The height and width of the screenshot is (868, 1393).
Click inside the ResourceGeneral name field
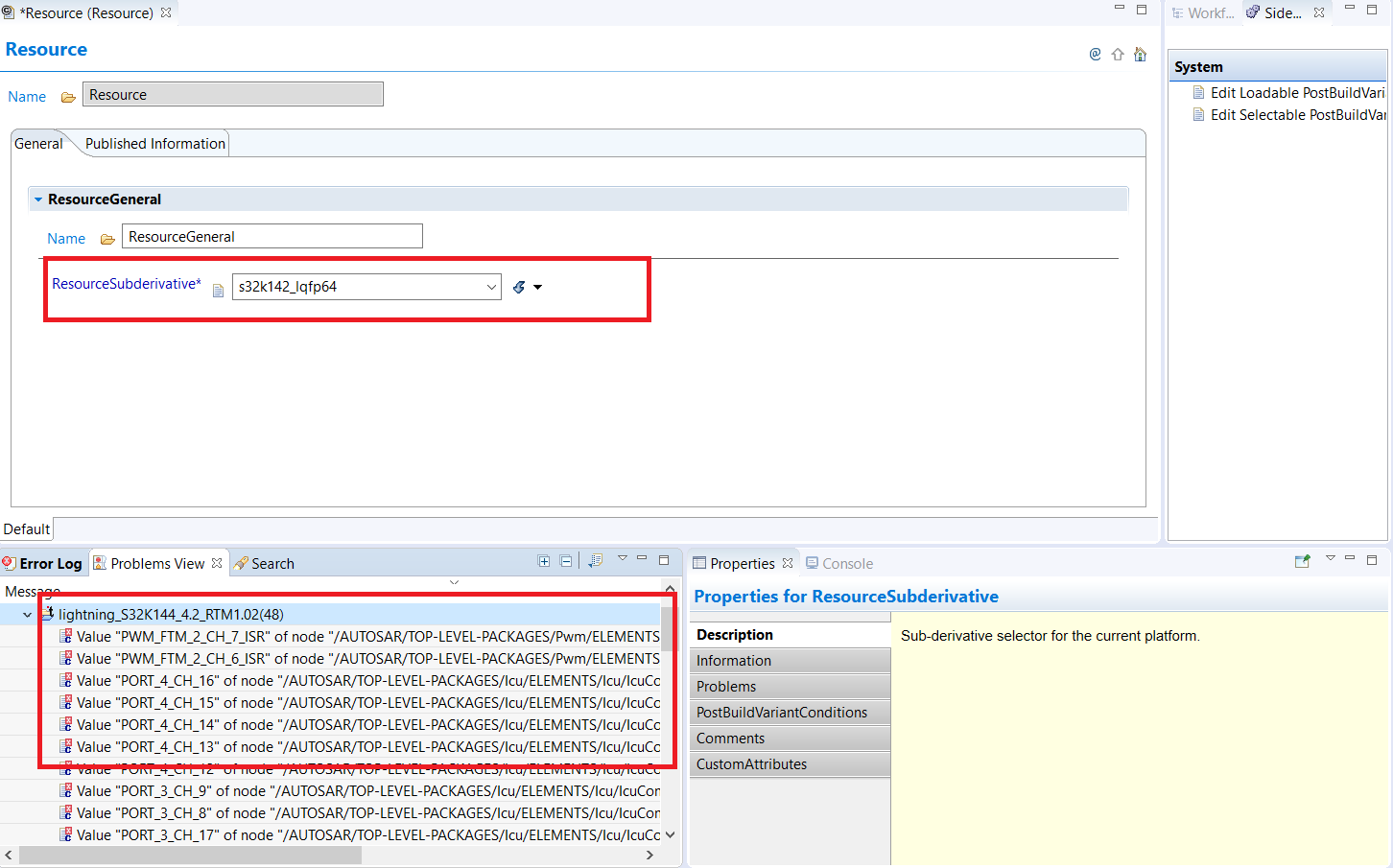point(272,235)
